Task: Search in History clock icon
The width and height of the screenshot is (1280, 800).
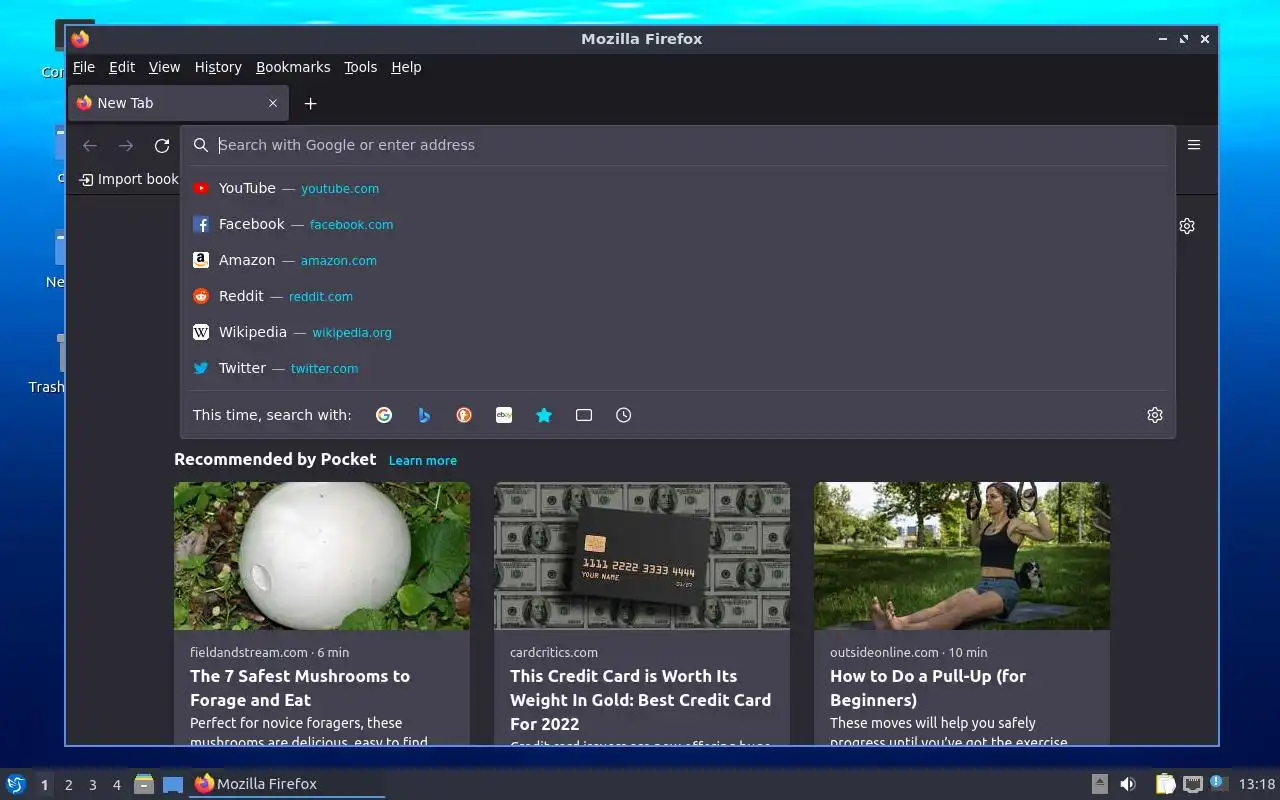Action: click(624, 415)
